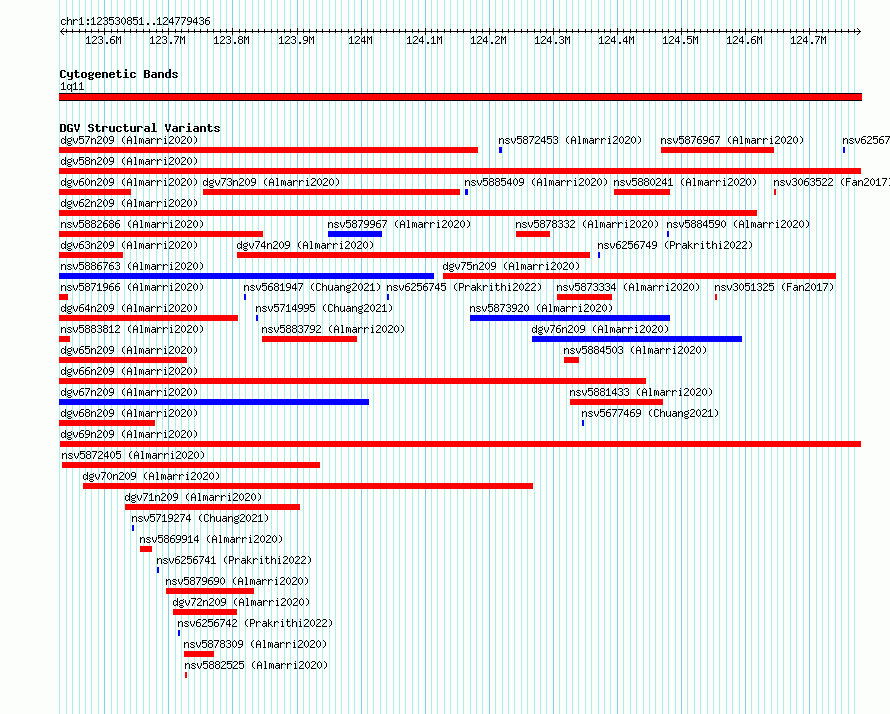
Task: Click nsv5884503 (Almarri2020) label
Action: pos(635,350)
